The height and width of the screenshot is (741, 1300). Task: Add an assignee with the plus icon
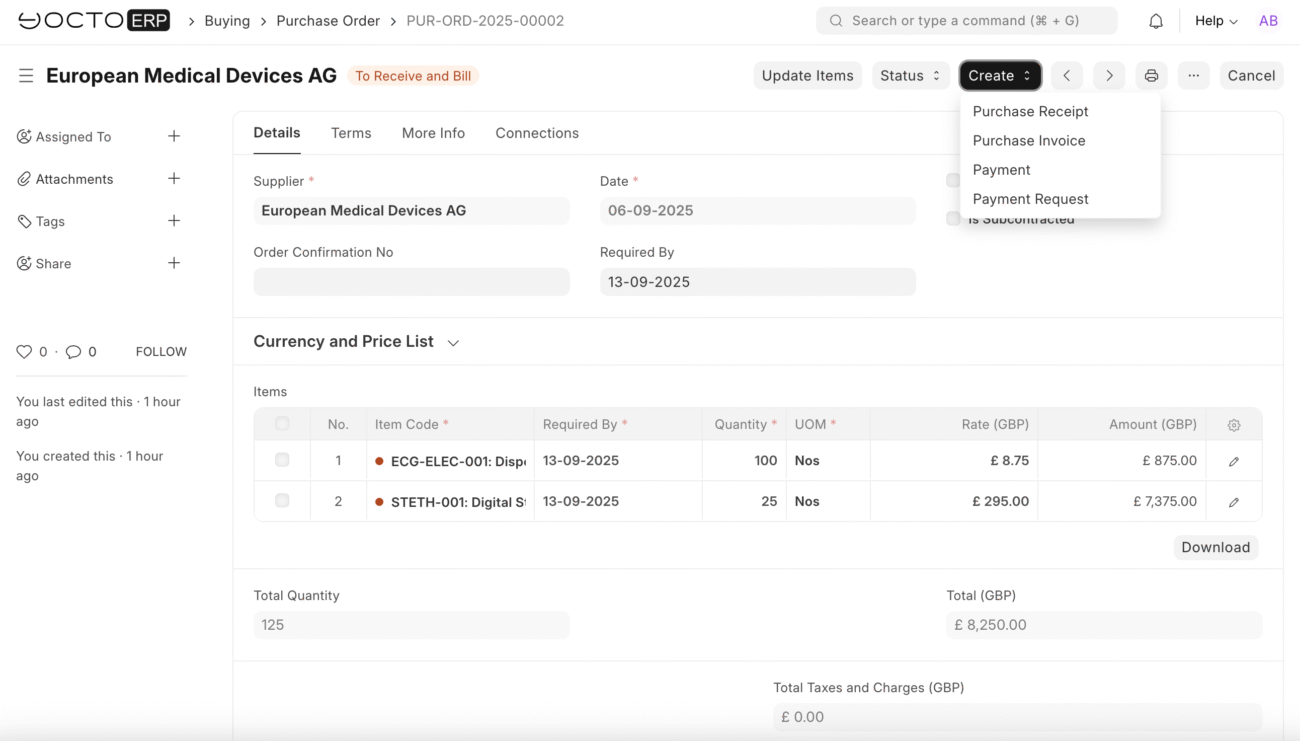pyautogui.click(x=174, y=136)
